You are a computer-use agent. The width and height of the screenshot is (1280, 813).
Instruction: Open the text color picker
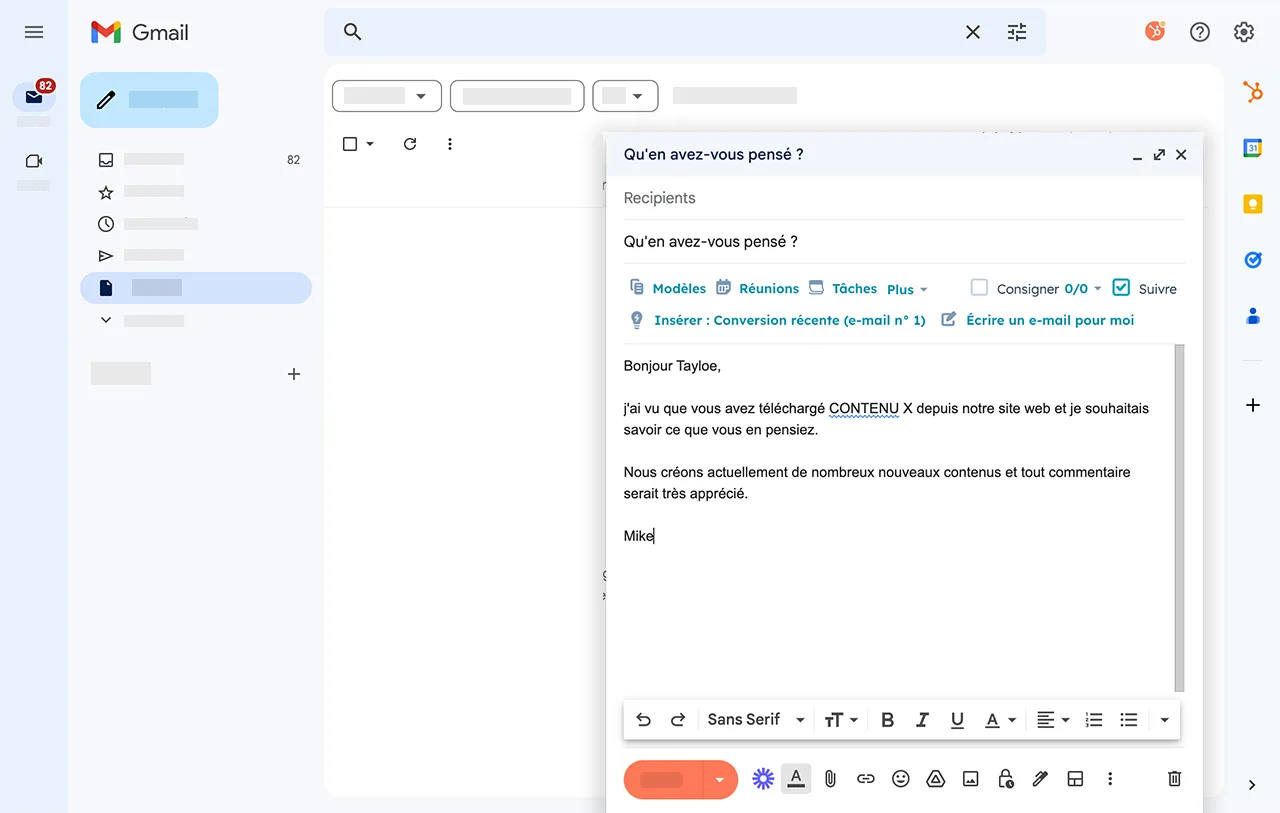click(x=999, y=720)
